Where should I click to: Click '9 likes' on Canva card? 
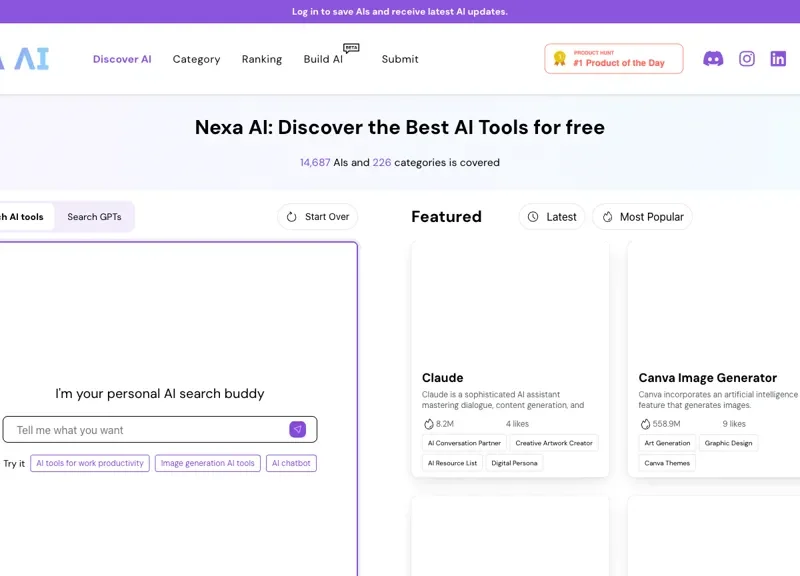(734, 424)
